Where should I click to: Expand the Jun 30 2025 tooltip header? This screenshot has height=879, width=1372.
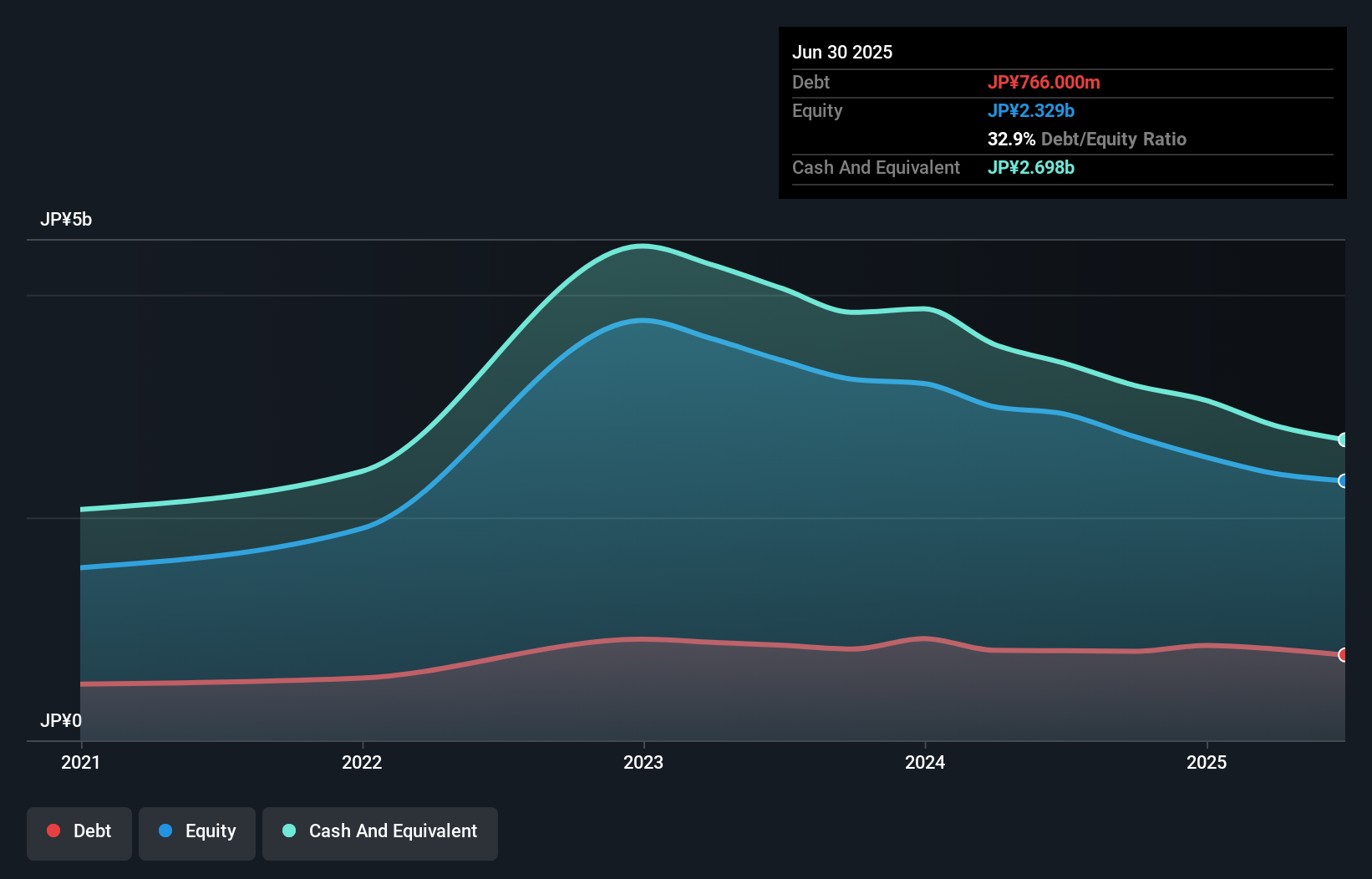(843, 52)
